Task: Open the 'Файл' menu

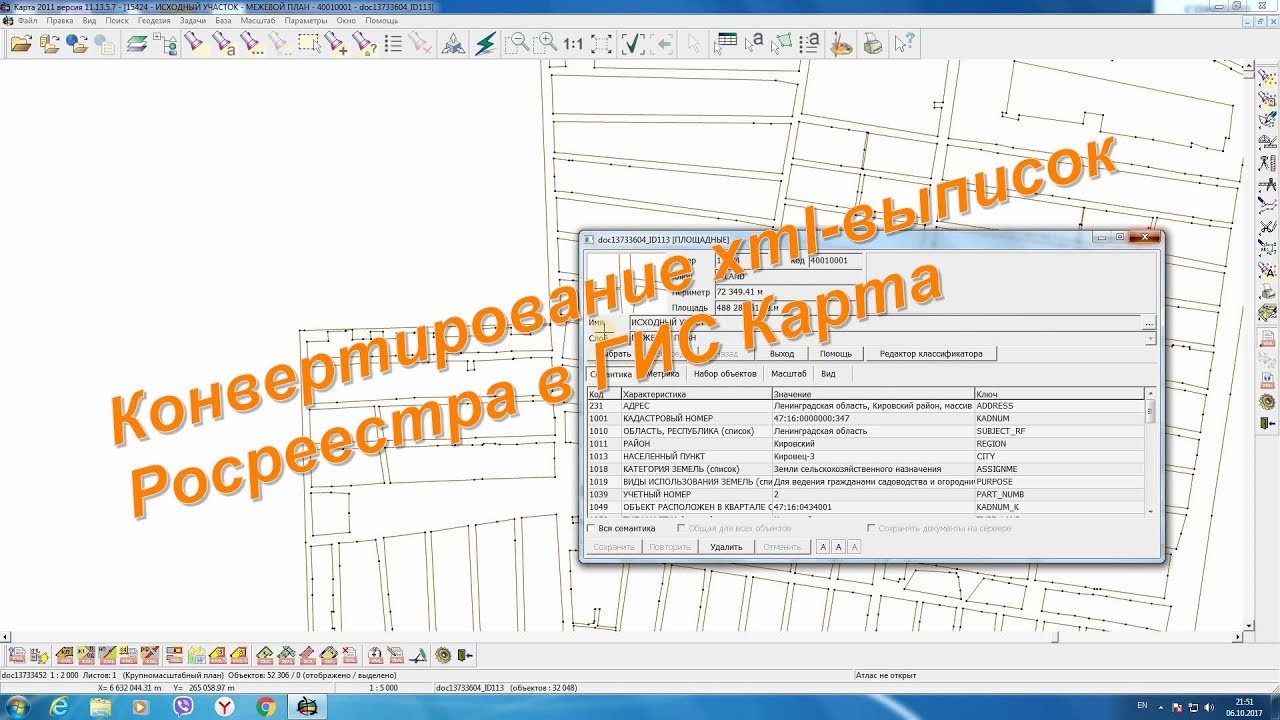Action: pyautogui.click(x=27, y=20)
